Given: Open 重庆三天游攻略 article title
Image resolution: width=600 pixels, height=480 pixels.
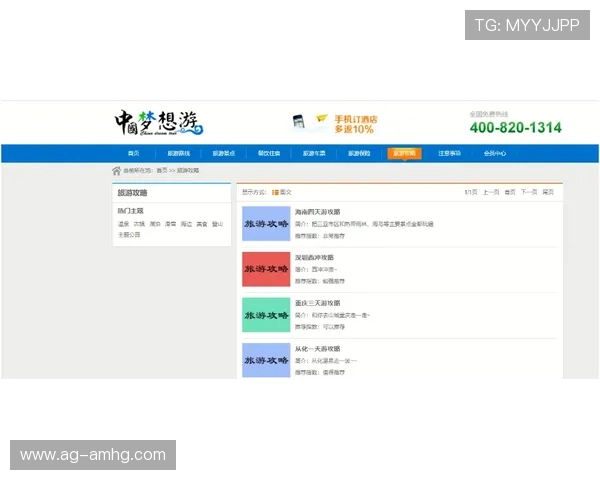Looking at the screenshot, I should [x=318, y=303].
